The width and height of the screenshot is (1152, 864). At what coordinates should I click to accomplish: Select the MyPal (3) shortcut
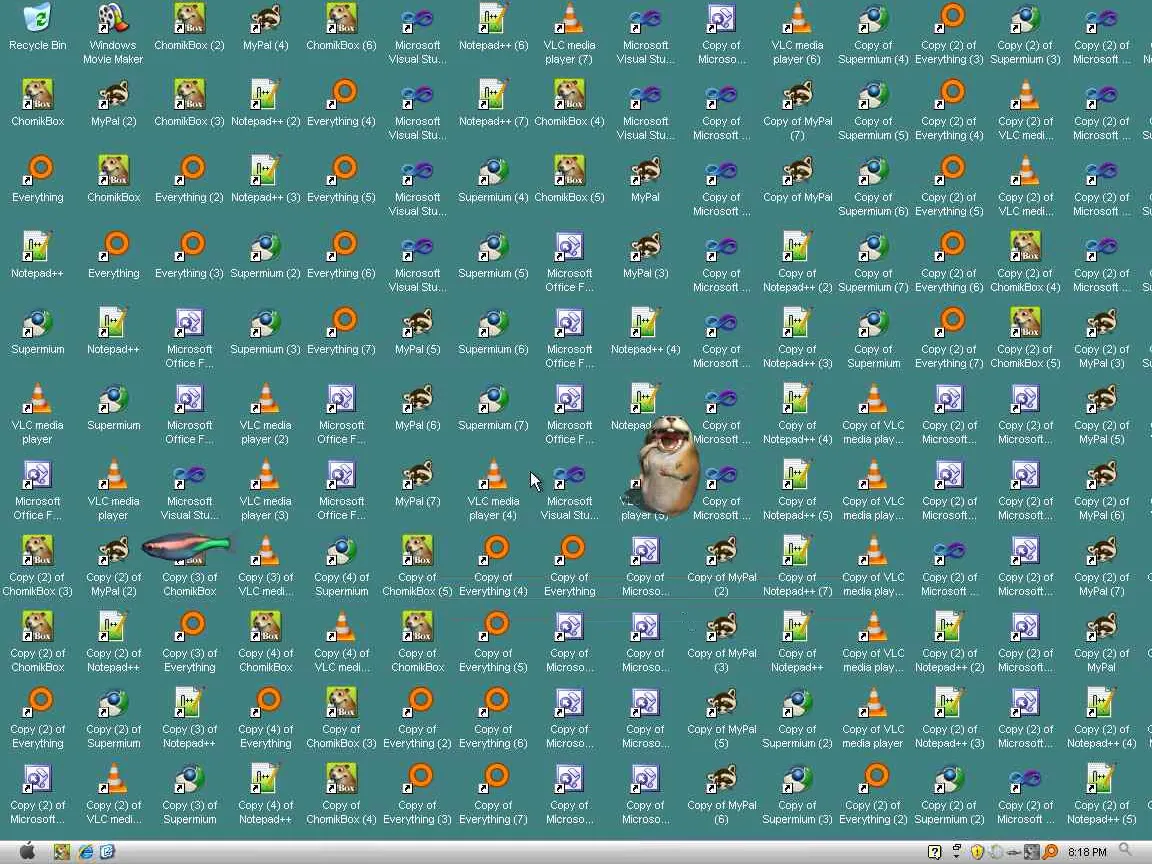click(645, 256)
